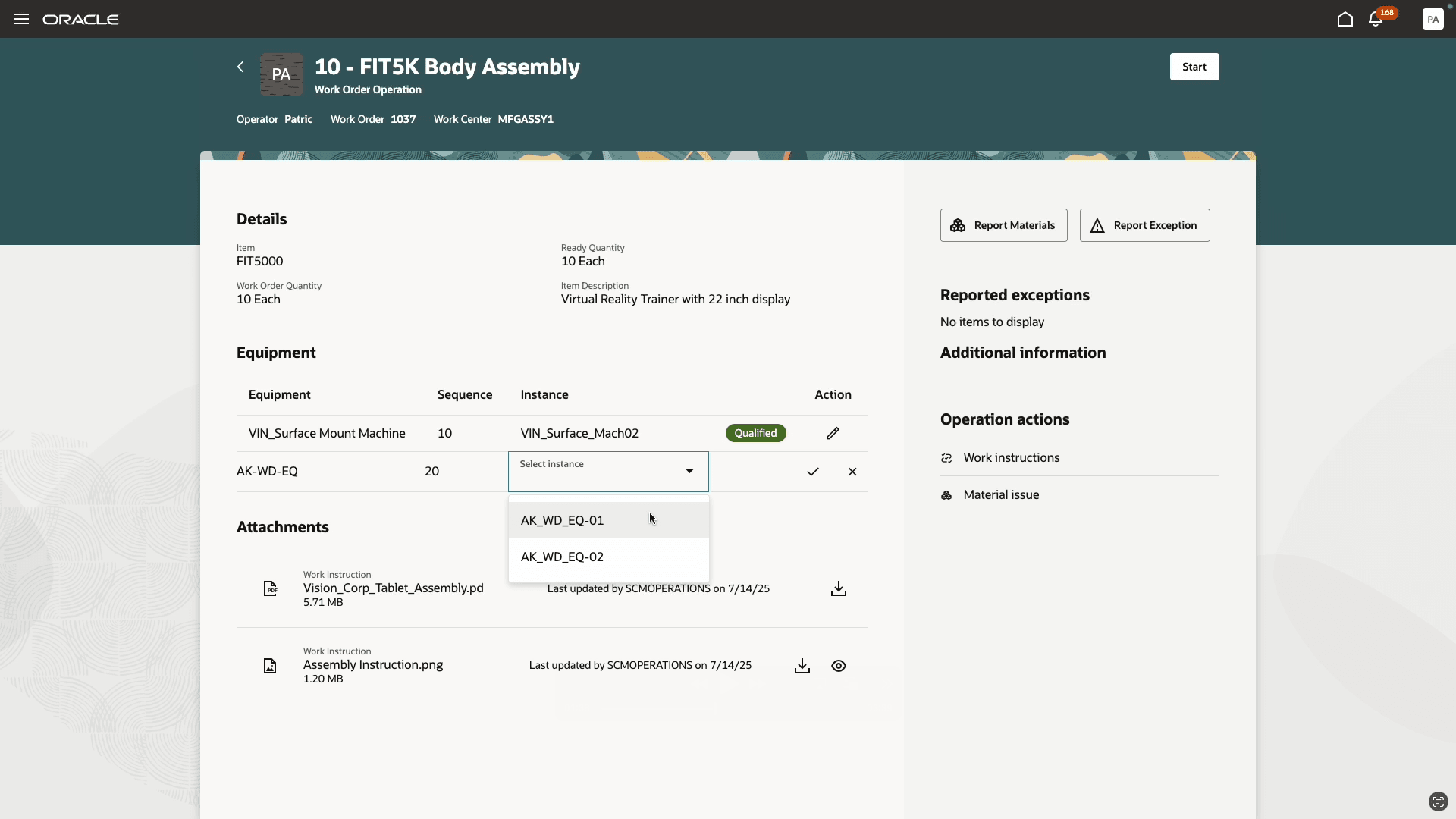Click the Report Exception button
This screenshot has width=1456, height=819.
[1144, 225]
